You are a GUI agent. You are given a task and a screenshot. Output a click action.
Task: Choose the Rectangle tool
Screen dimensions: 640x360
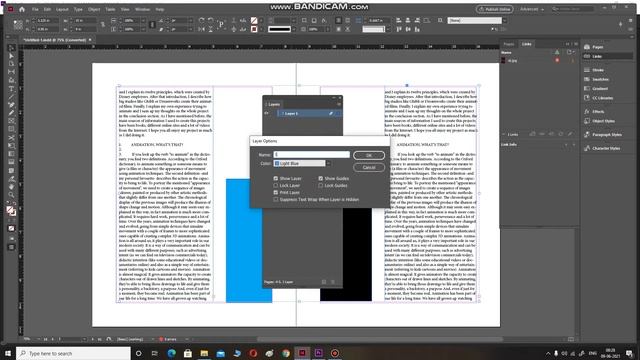[x=11, y=129]
